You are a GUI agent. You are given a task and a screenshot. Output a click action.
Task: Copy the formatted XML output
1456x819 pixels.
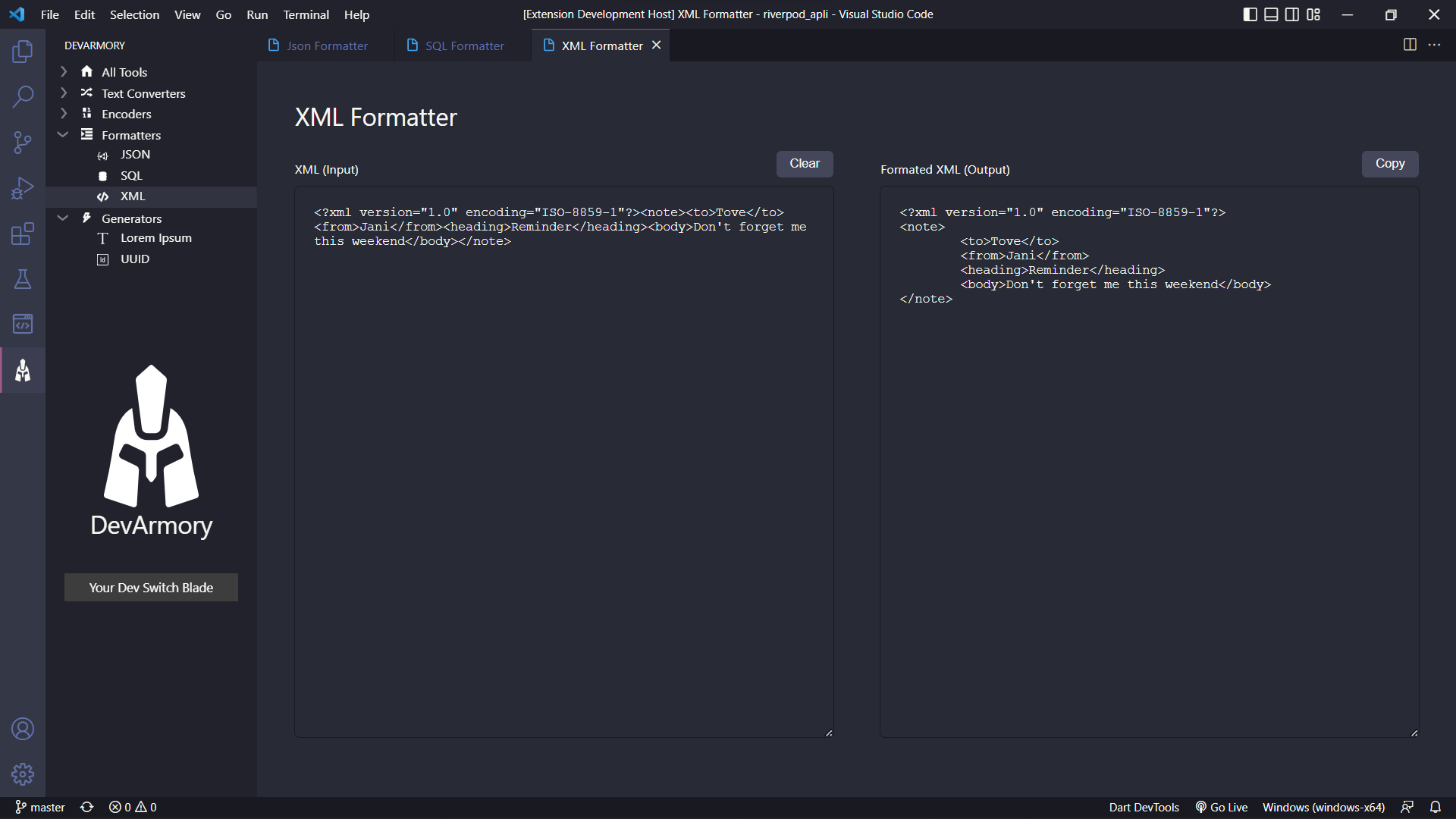(x=1390, y=164)
